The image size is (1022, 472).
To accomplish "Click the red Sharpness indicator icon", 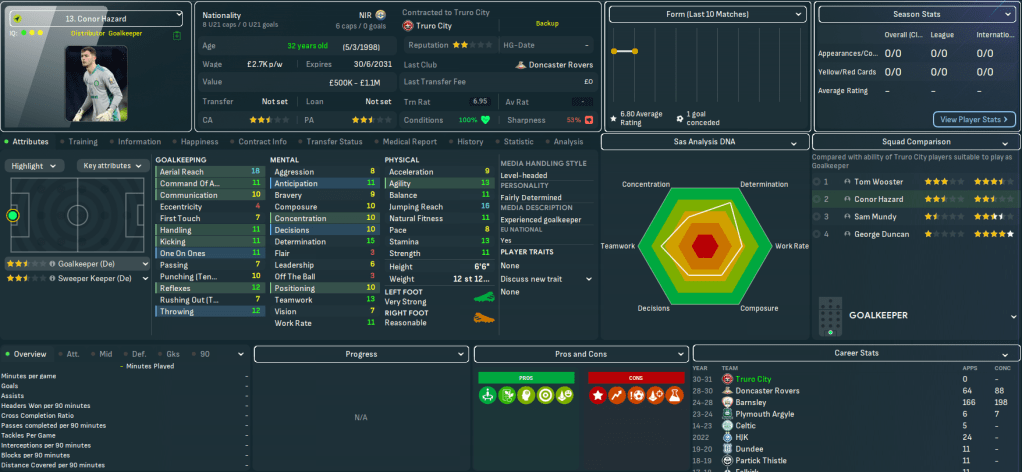I will 589,120.
